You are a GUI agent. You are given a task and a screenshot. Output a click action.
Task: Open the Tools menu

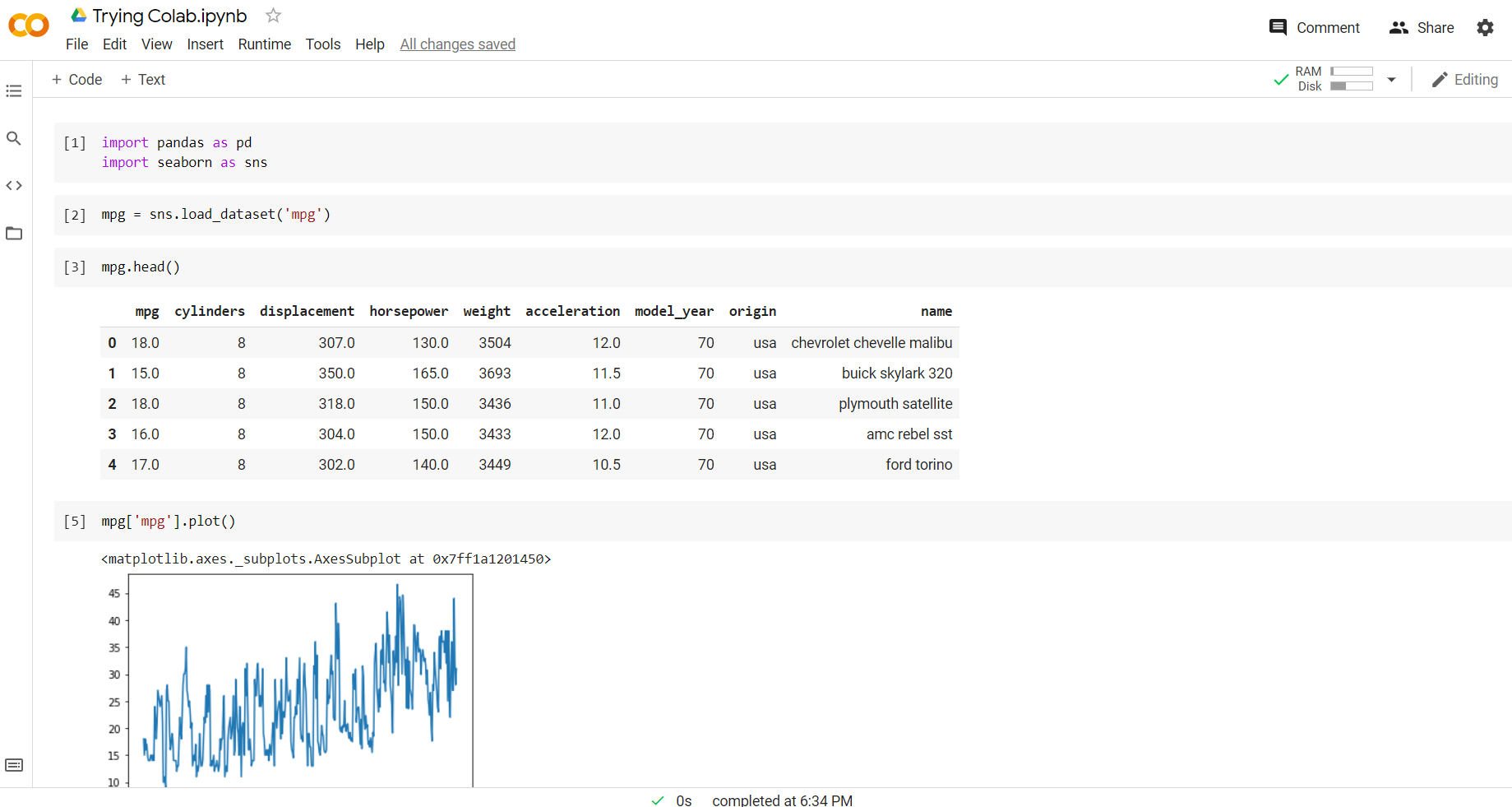click(323, 44)
